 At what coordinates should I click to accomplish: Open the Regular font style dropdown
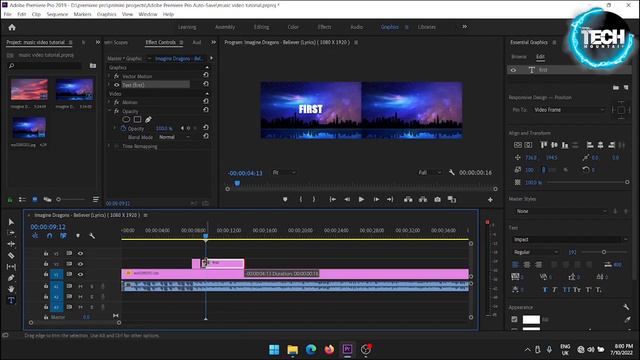pos(536,252)
